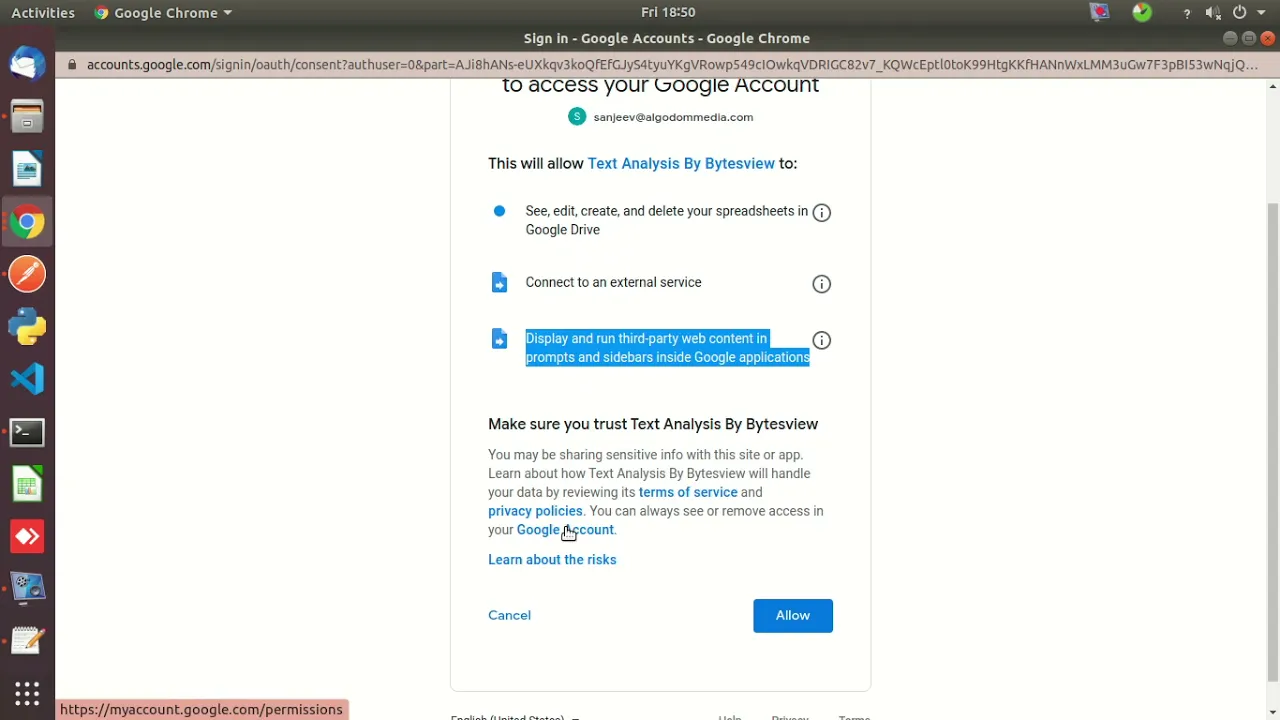
Task: Click the green timer tray indicator
Action: click(x=1142, y=12)
